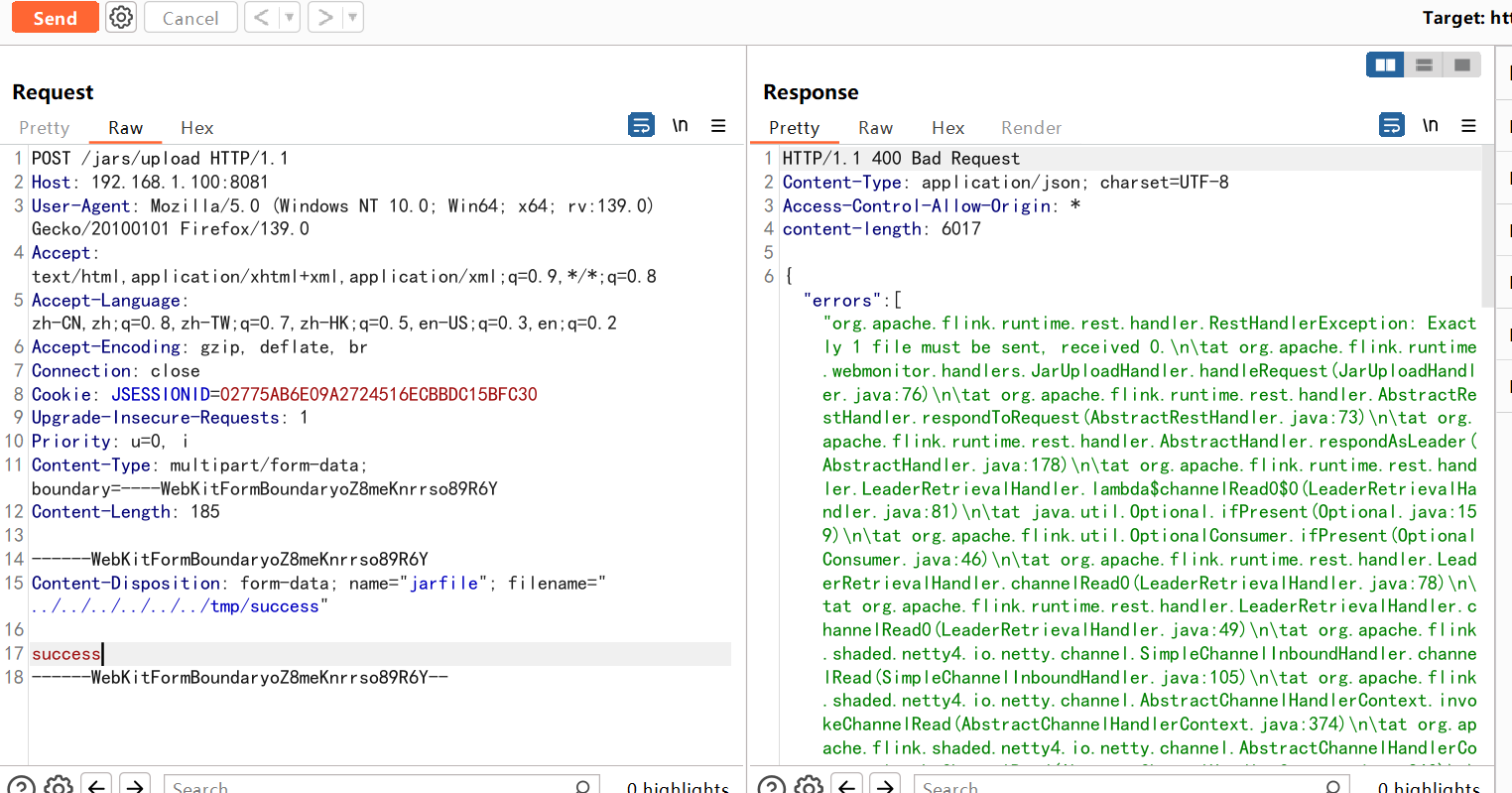Toggle non-printable \n characters in Response panel
The width and height of the screenshot is (1512, 793).
point(1430,125)
